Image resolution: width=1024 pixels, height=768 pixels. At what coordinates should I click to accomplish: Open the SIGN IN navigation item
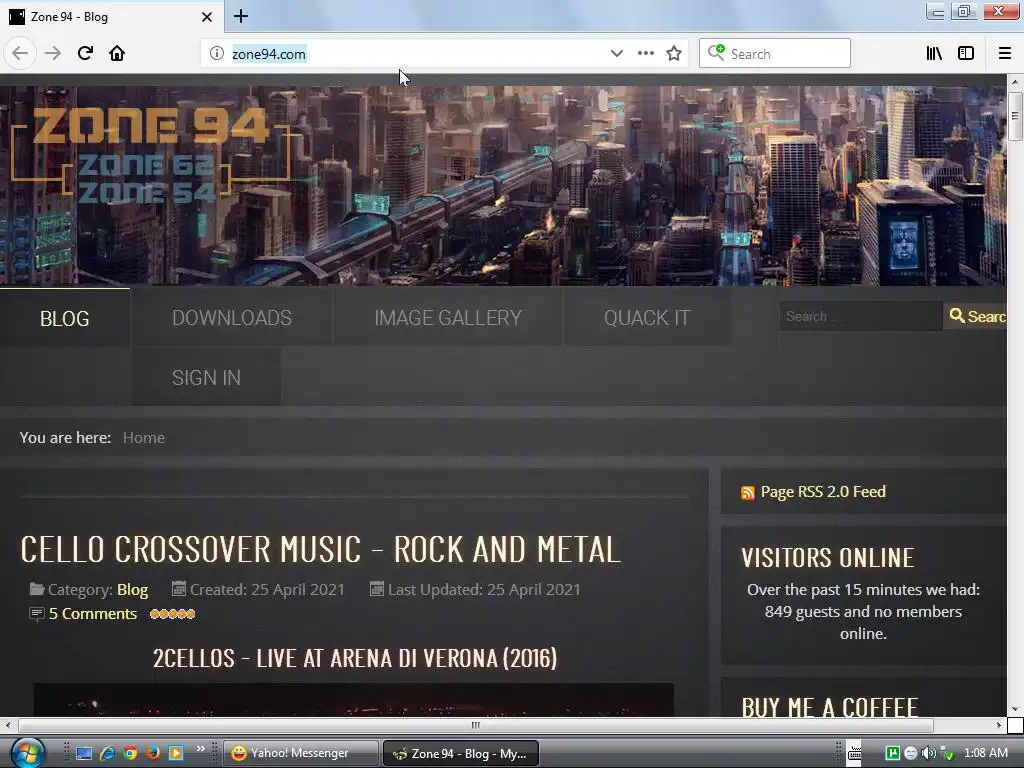coord(206,377)
